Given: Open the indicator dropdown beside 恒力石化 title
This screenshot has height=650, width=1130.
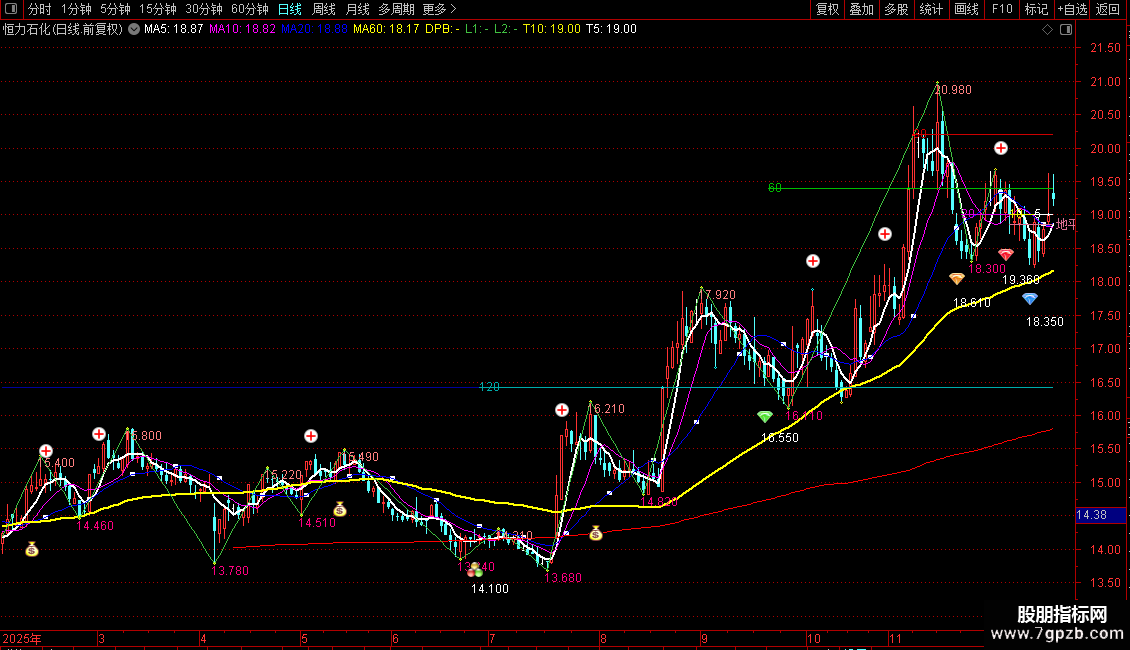Looking at the screenshot, I should (x=134, y=30).
